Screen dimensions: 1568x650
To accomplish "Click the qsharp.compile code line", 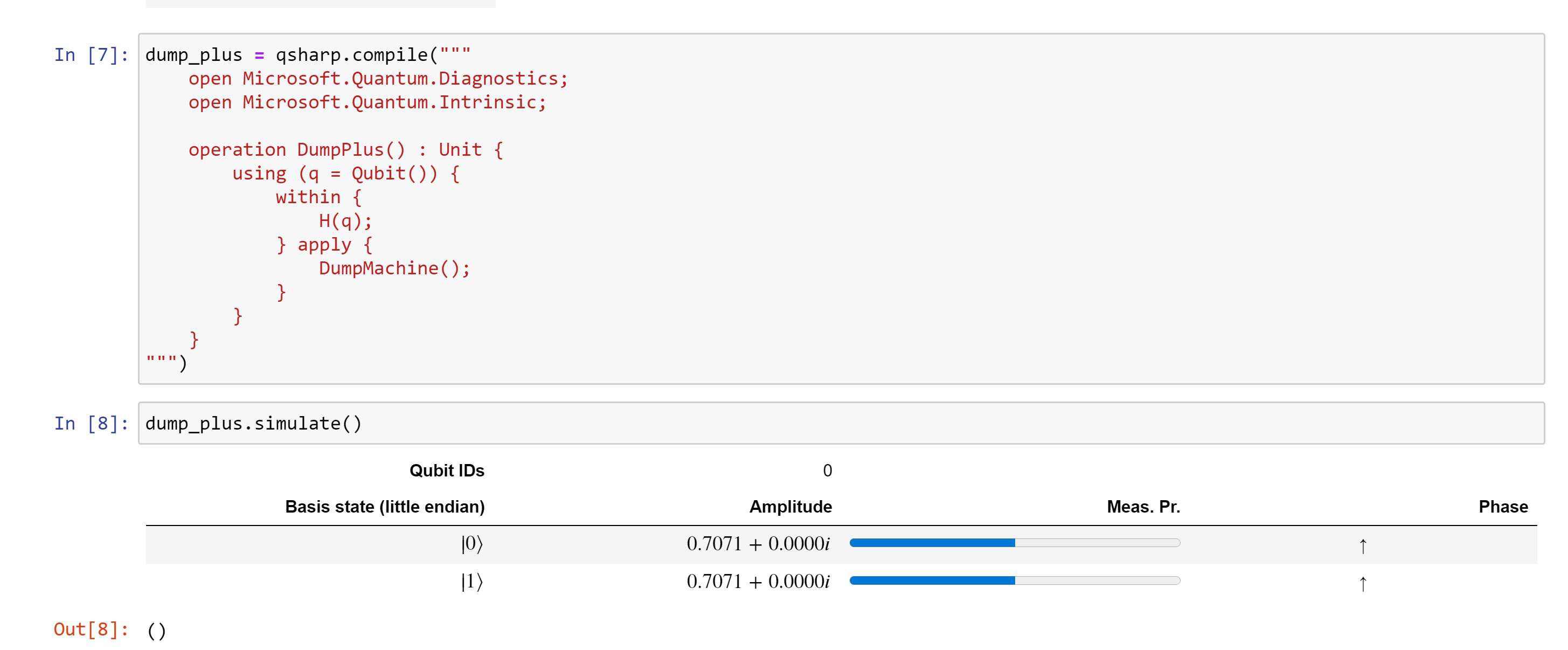I will [x=307, y=56].
